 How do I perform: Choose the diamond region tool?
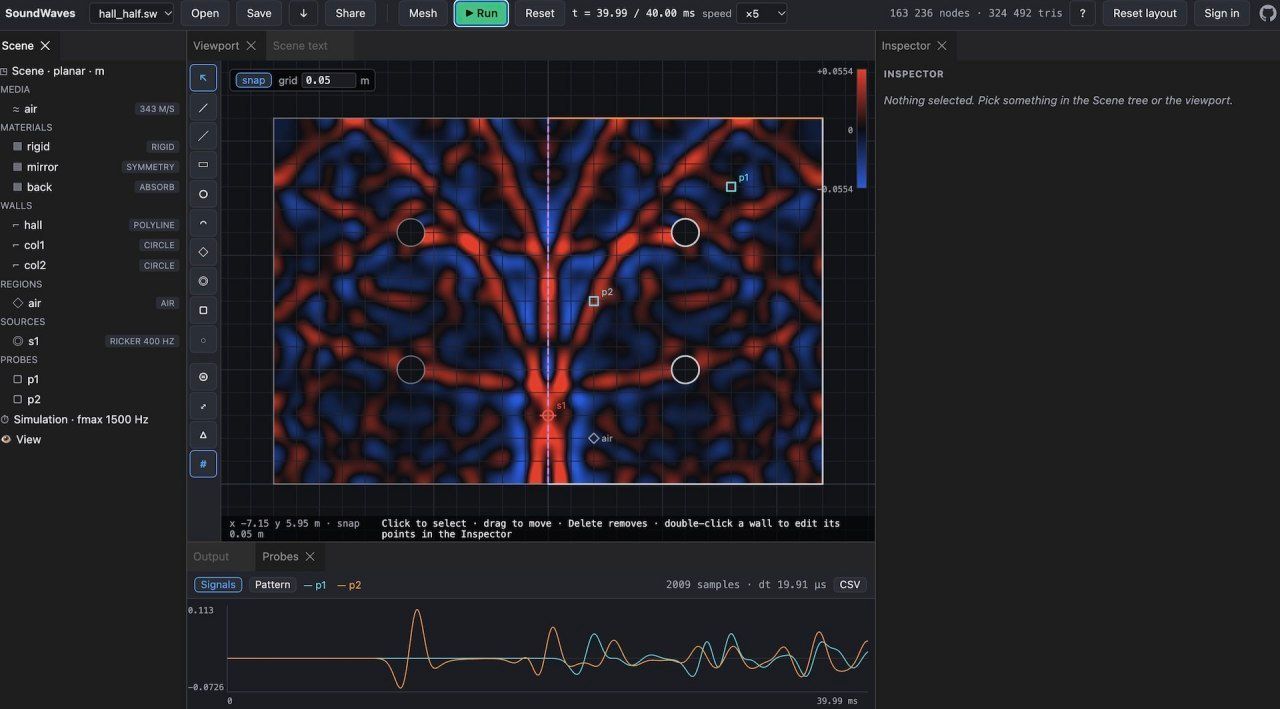[203, 252]
